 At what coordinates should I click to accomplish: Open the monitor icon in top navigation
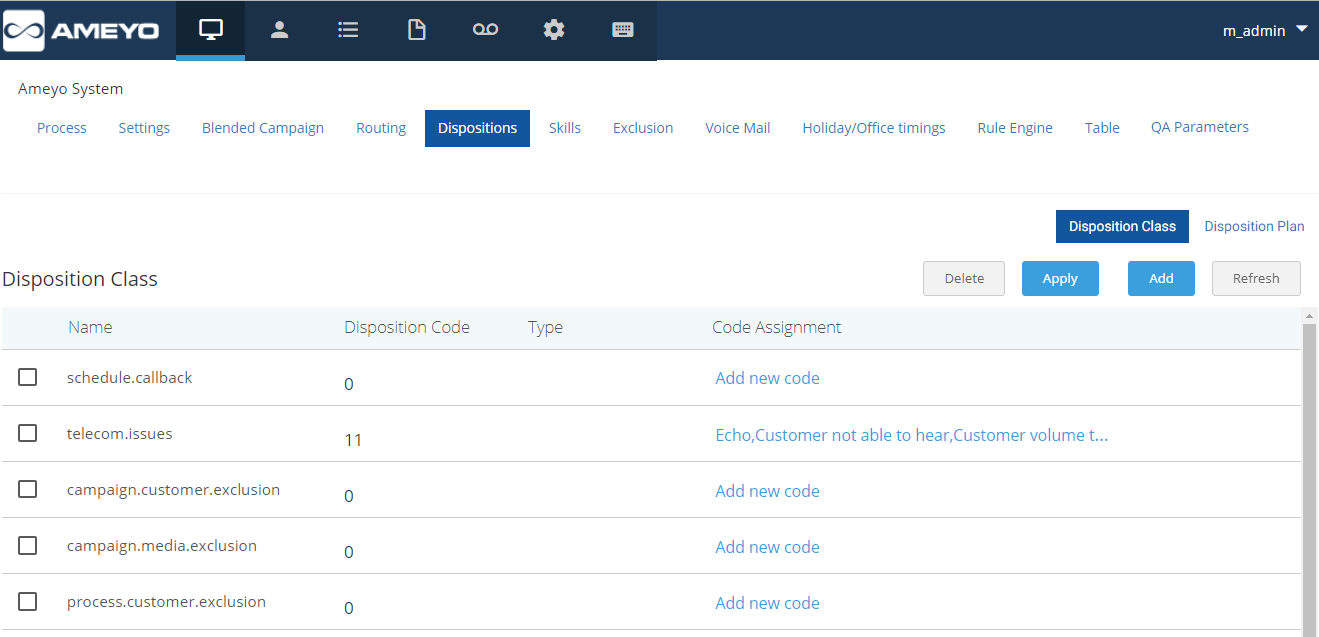[210, 30]
